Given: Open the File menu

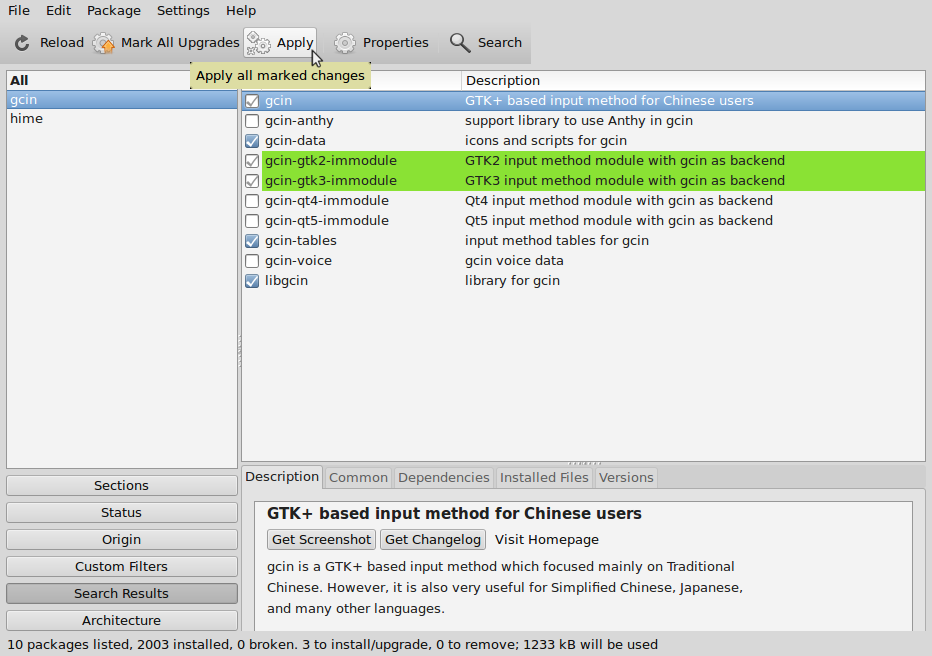Looking at the screenshot, I should [x=19, y=11].
